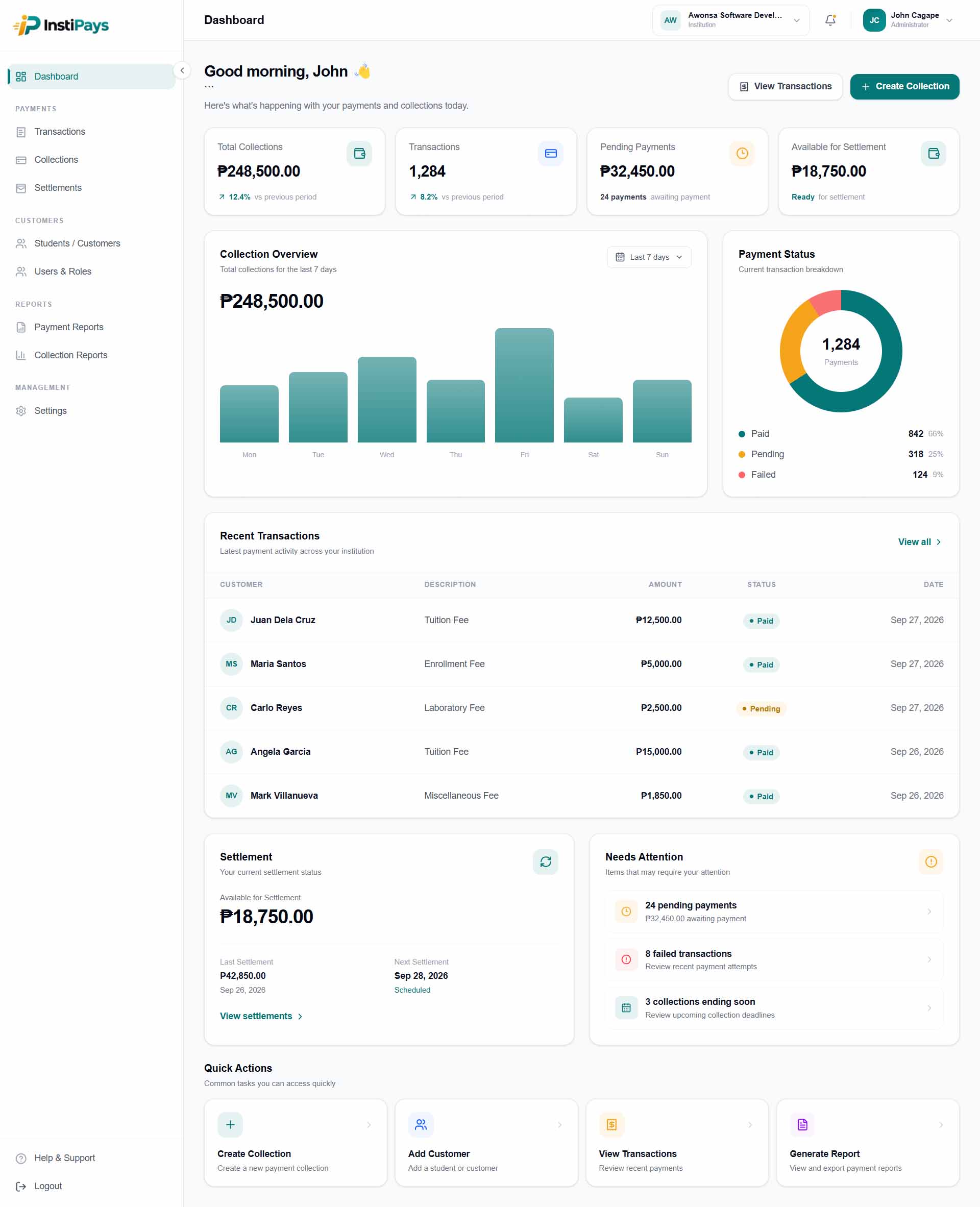The image size is (980, 1207).
Task: Click the View settlements link
Action: 261,1016
